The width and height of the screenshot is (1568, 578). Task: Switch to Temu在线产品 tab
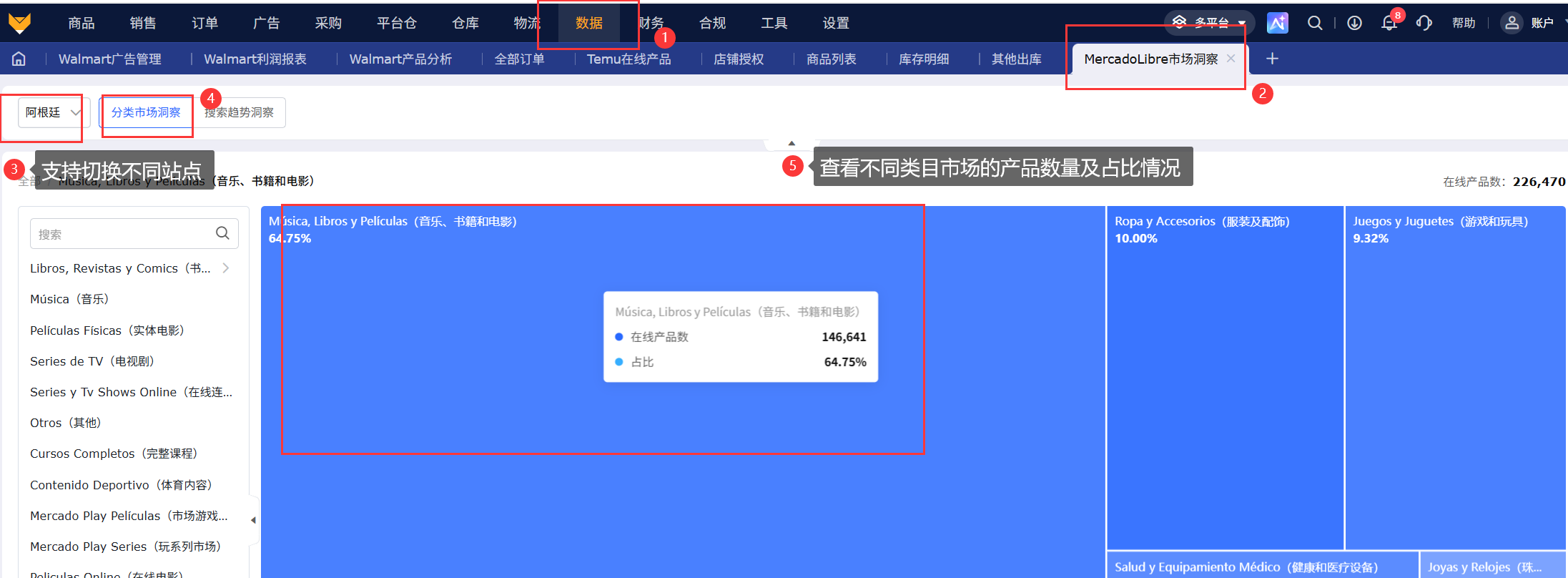tap(629, 59)
